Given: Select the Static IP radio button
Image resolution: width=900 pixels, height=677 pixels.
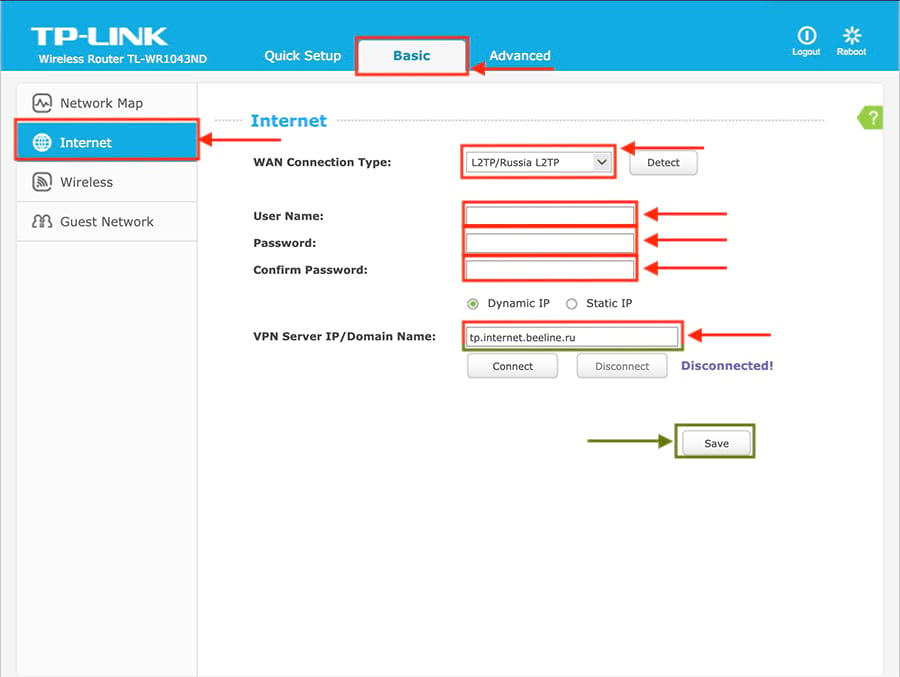Looking at the screenshot, I should [572, 304].
